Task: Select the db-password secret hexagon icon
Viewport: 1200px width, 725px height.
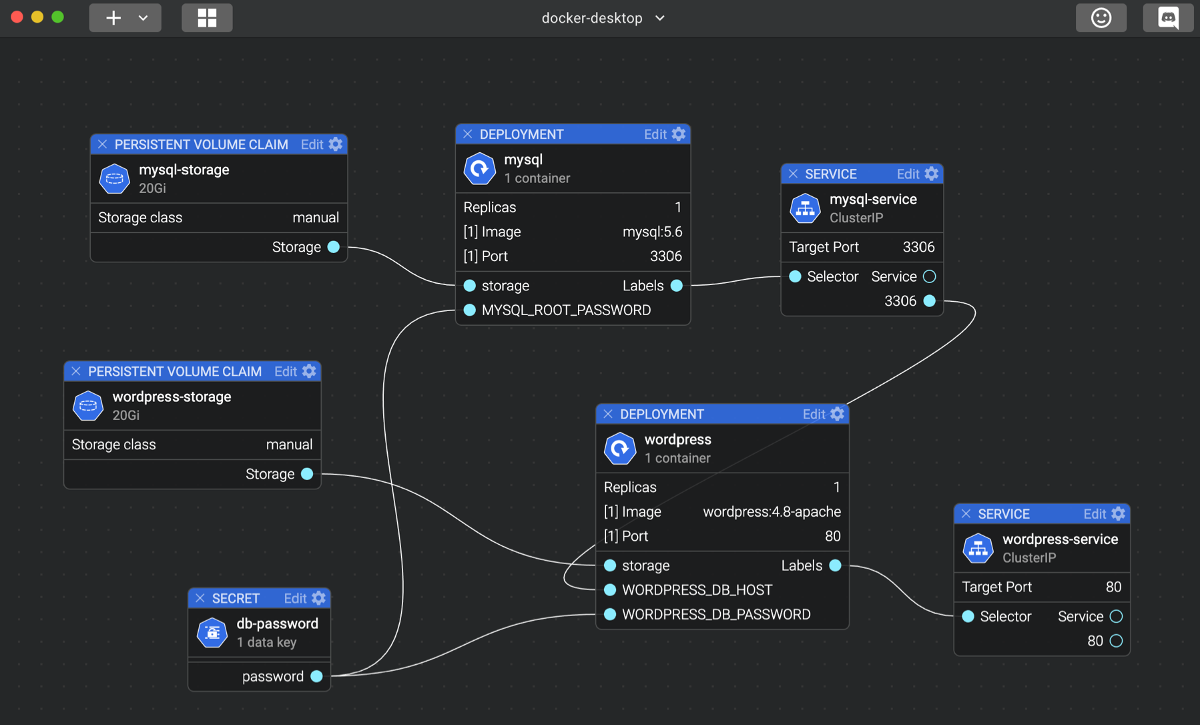Action: pyautogui.click(x=213, y=633)
